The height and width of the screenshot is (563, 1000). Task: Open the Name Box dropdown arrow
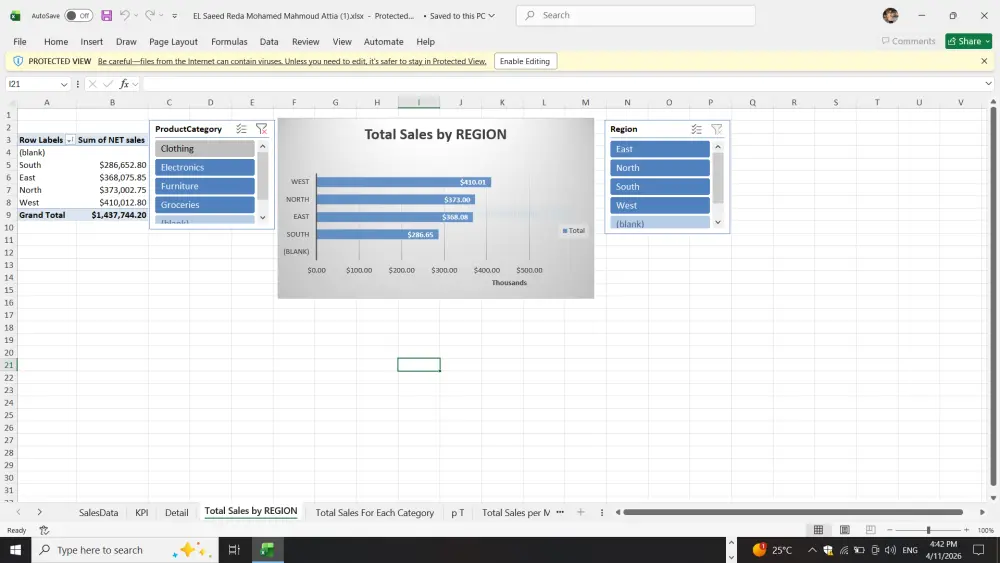coord(64,84)
